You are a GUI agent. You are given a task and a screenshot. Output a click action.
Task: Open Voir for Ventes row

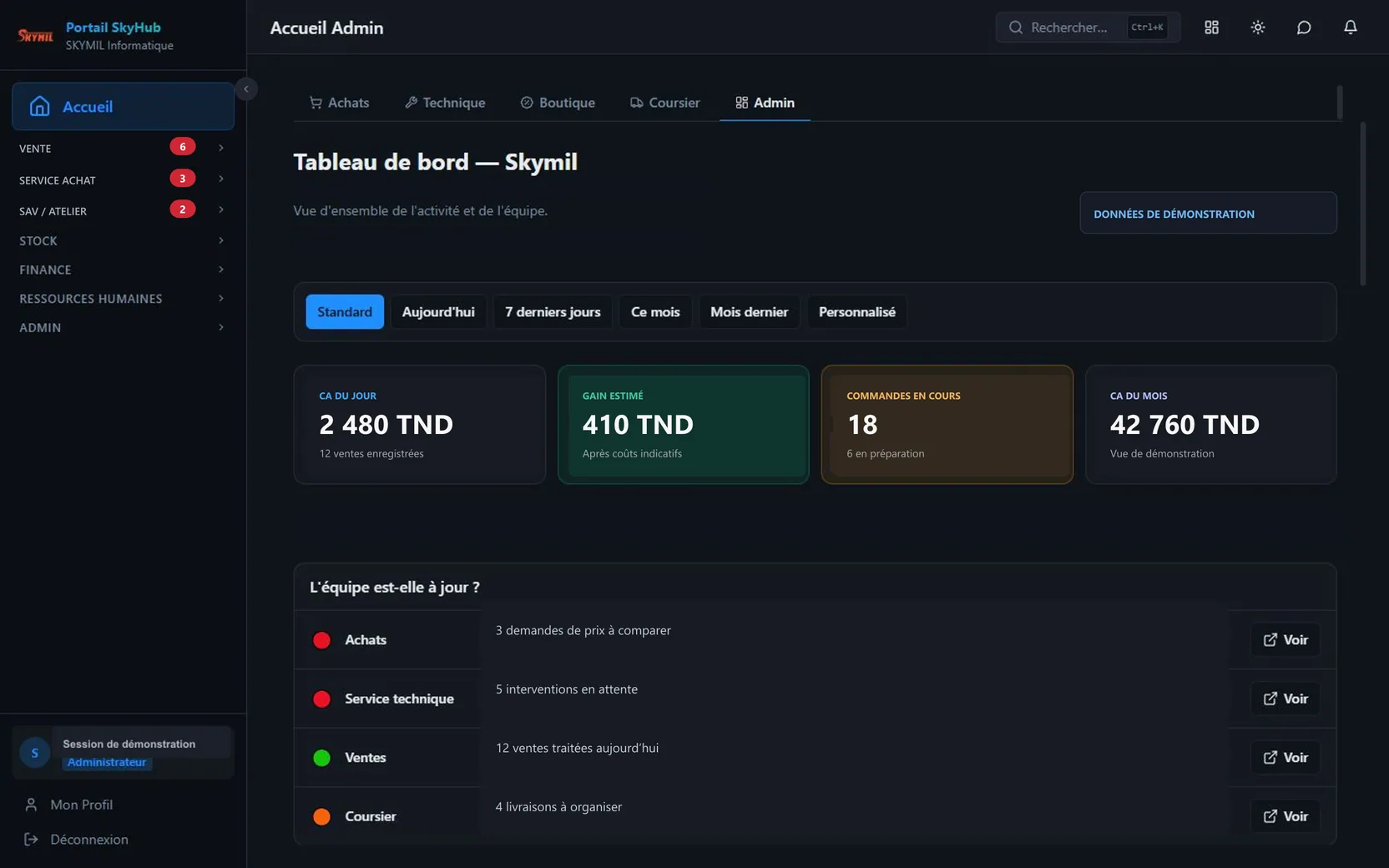pos(1285,758)
